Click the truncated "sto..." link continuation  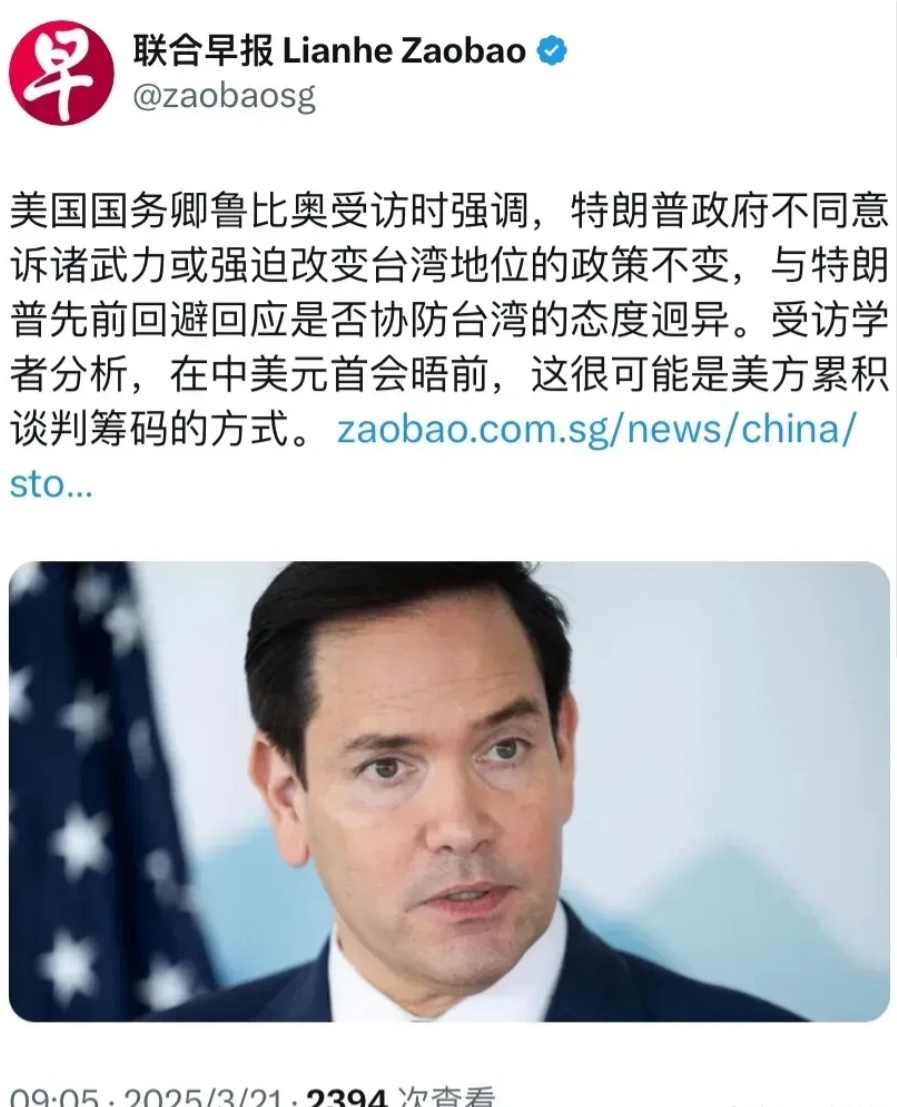tap(51, 484)
